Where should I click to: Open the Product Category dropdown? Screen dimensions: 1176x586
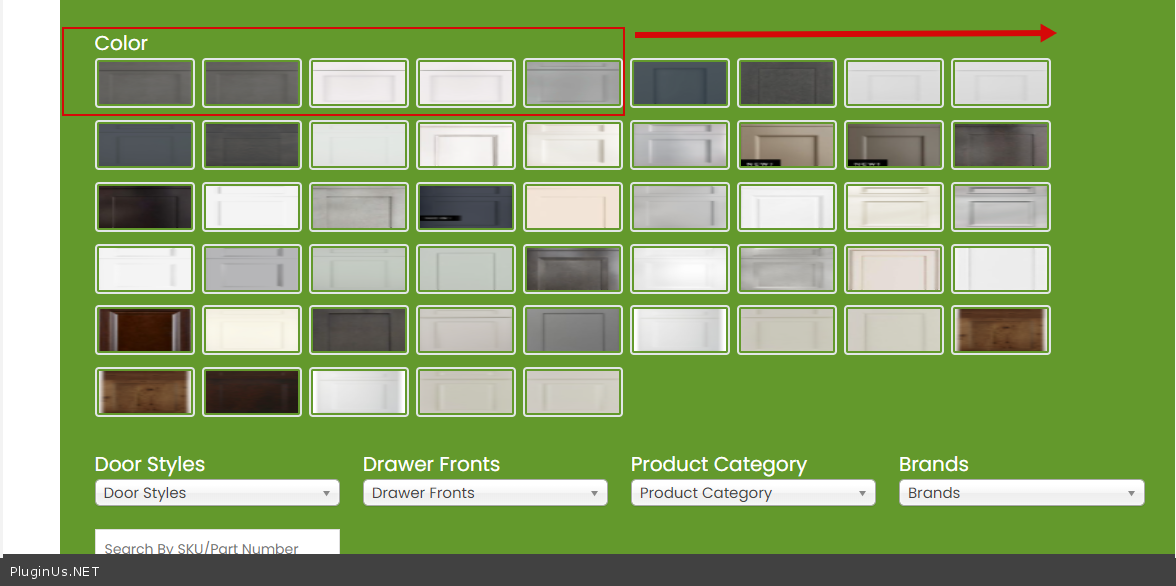753,493
